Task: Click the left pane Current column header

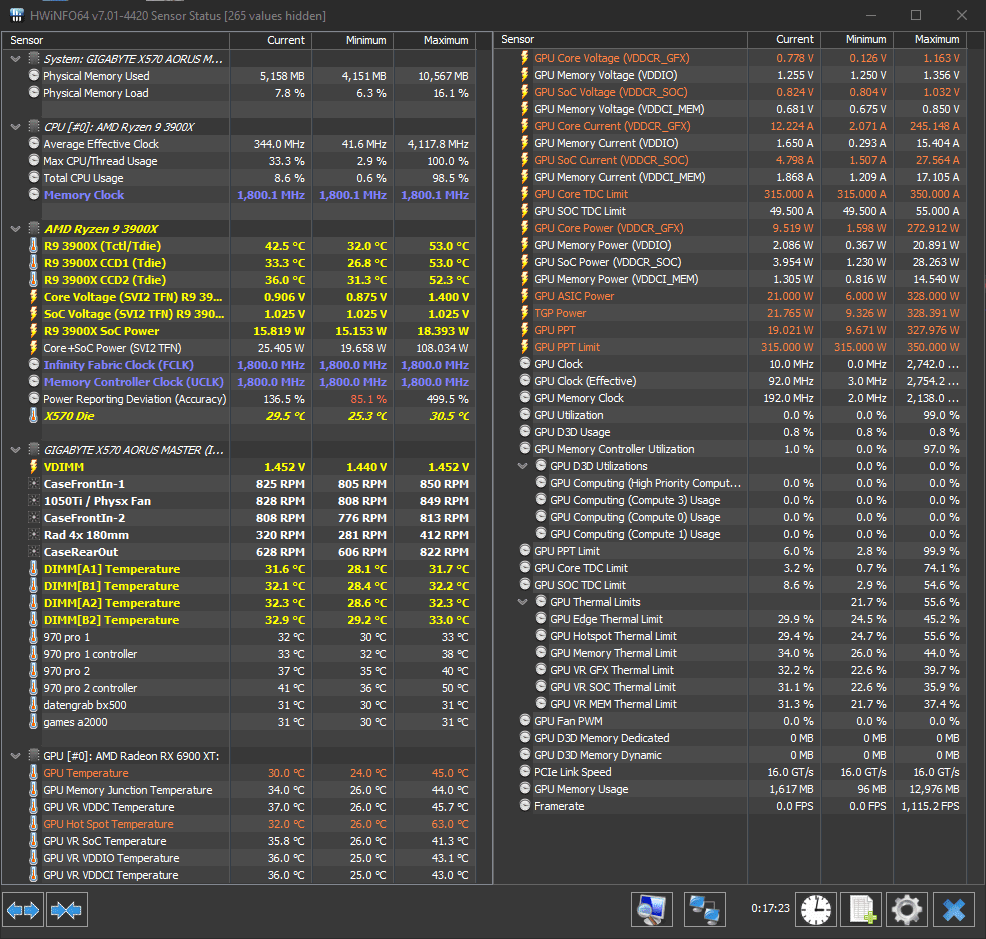Action: click(270, 40)
